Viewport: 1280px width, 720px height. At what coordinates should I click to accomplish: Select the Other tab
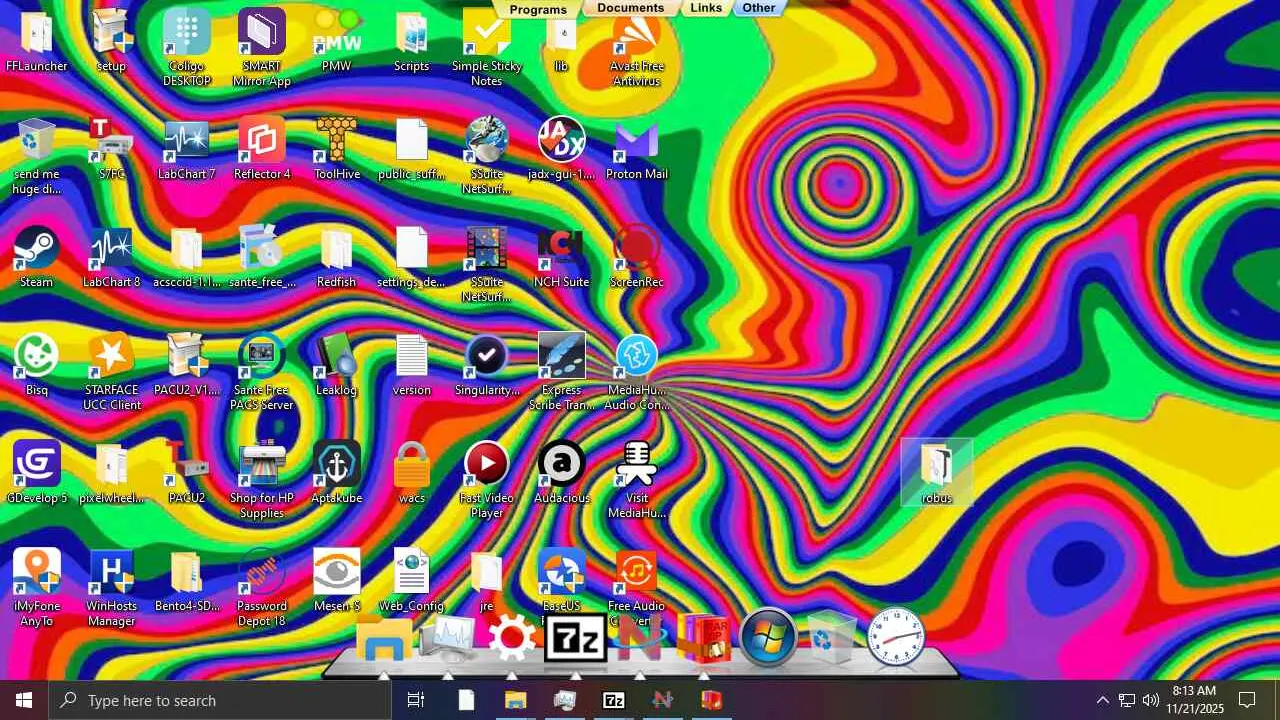click(x=759, y=8)
